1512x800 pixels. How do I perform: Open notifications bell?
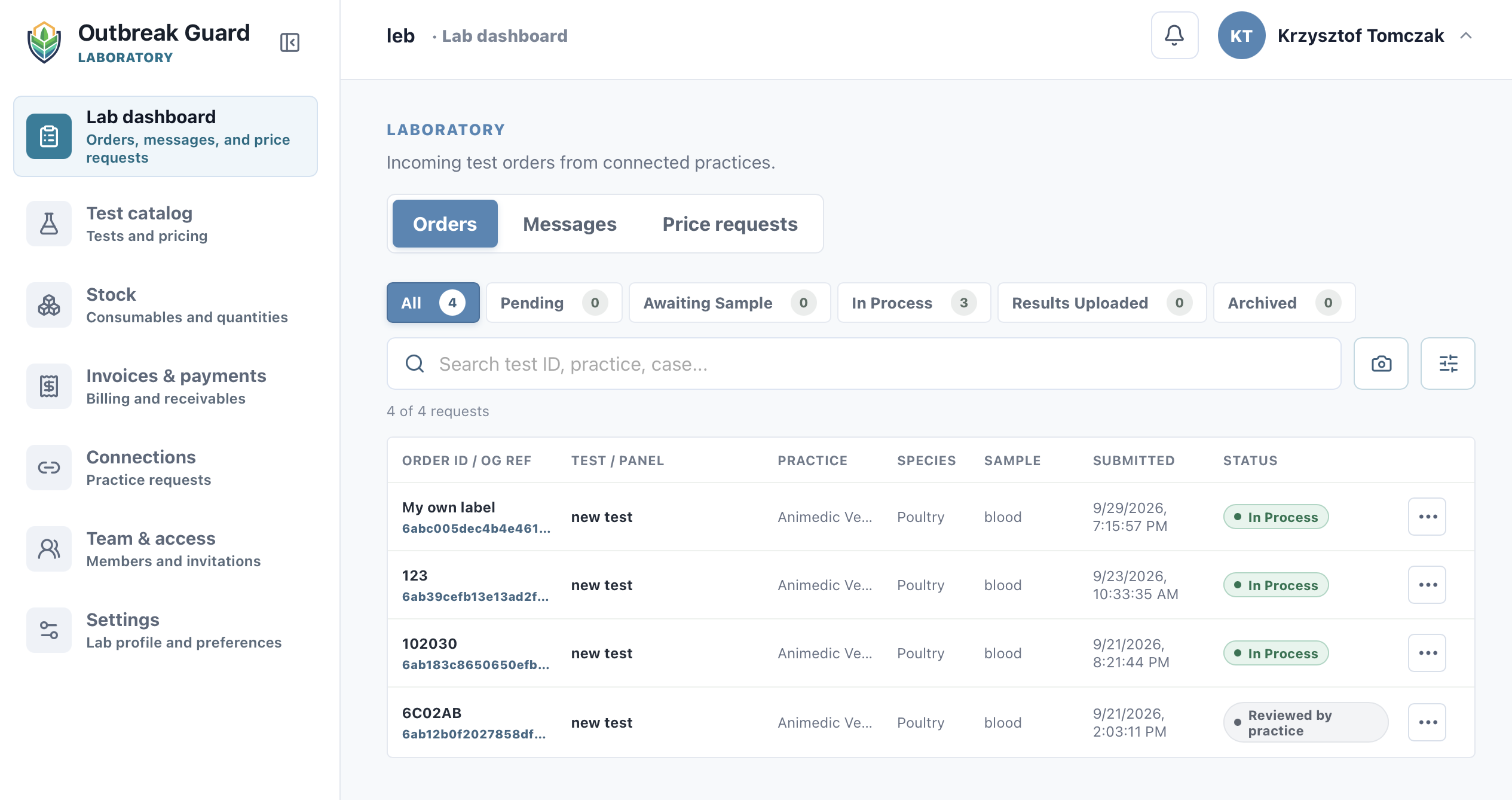pos(1174,35)
